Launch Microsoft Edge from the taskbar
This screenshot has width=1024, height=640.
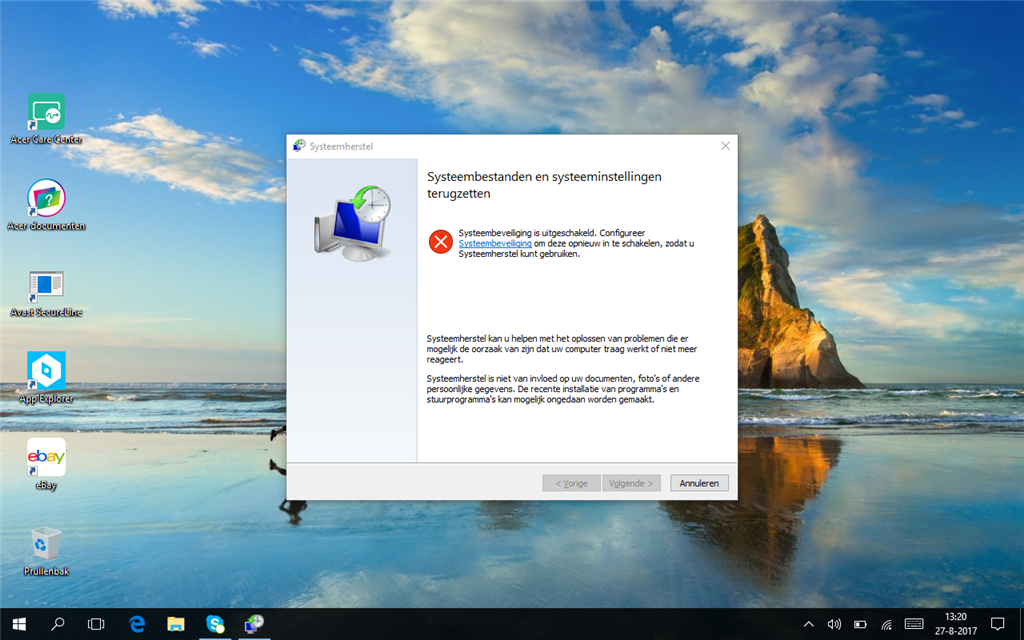pos(136,624)
